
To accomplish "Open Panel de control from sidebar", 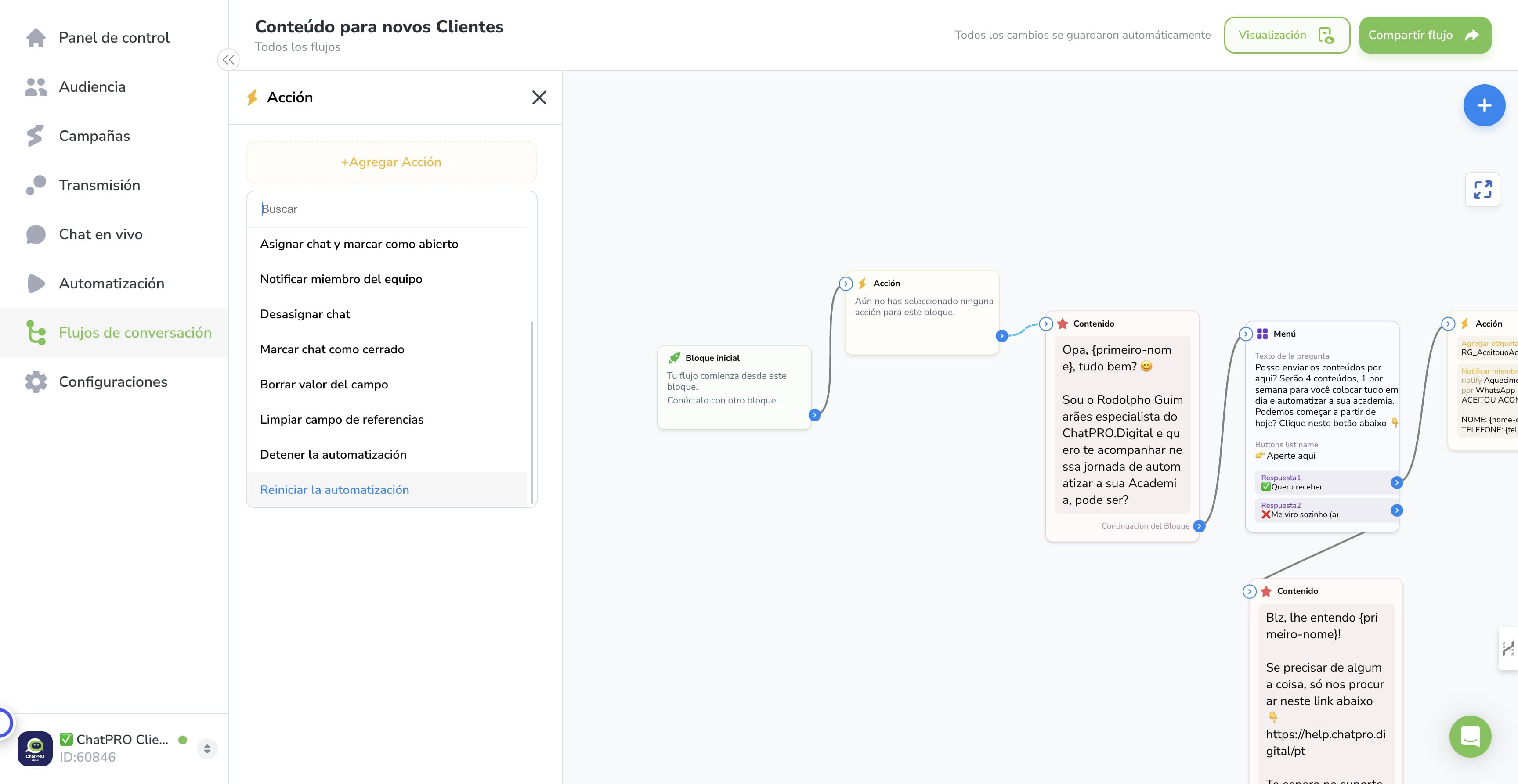I will [x=114, y=38].
